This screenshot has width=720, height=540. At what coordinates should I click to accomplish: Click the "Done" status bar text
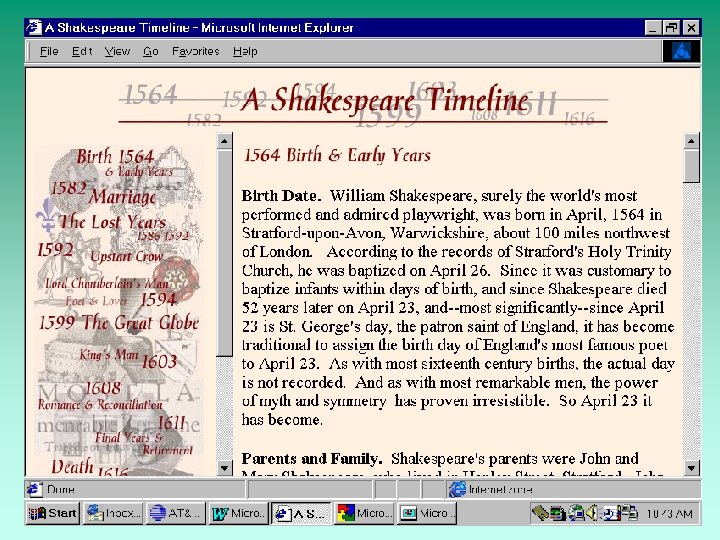[61, 489]
